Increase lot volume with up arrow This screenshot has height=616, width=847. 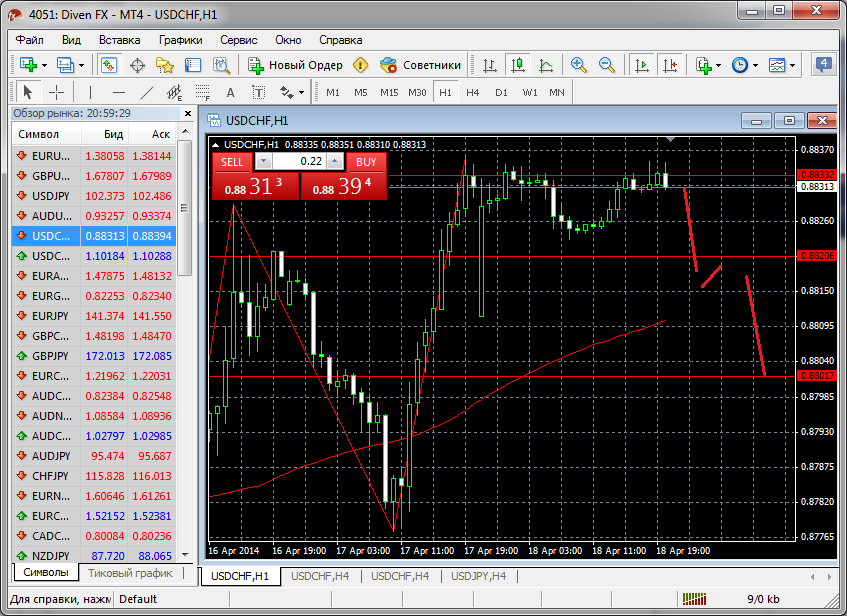click(335, 161)
